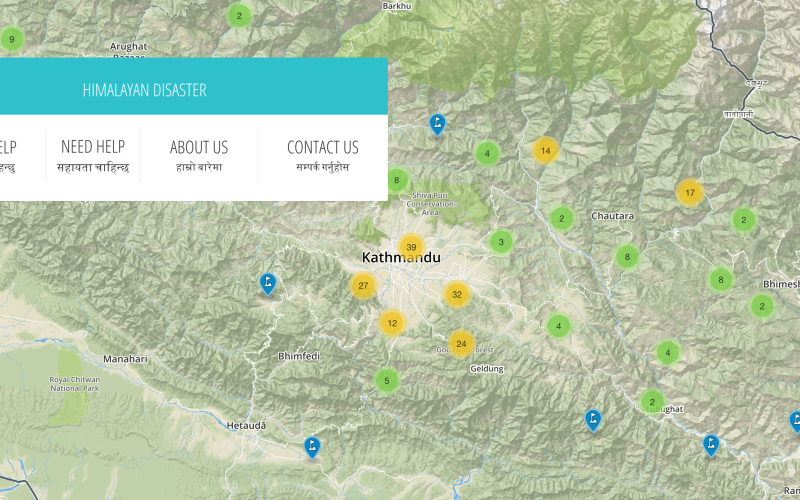Screen dimensions: 800x500
Task: Expand the yellow cluster marker 24
Action: pos(461,344)
